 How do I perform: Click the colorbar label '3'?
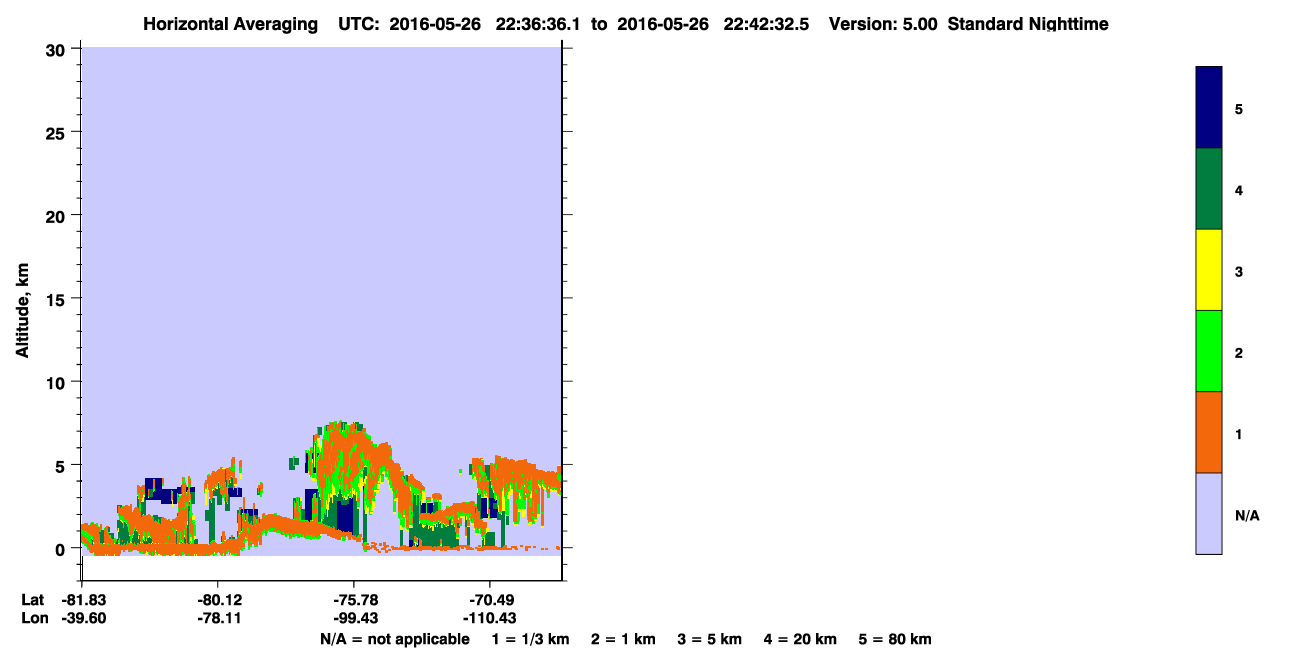point(1239,271)
